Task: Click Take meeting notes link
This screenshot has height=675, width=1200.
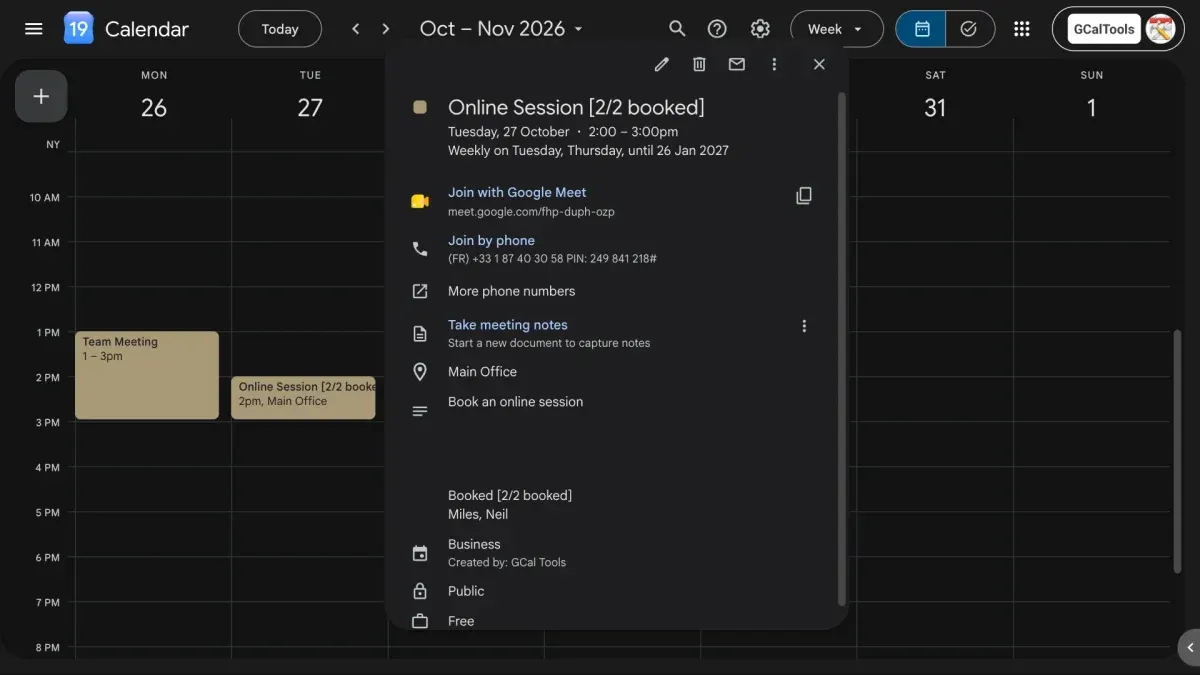Action: coord(508,325)
